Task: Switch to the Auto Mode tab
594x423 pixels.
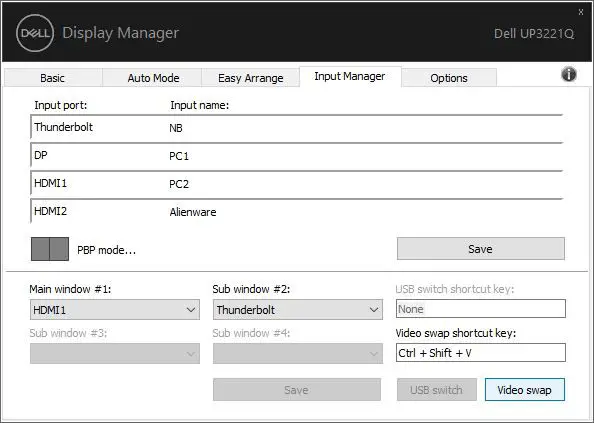Action: [x=153, y=78]
